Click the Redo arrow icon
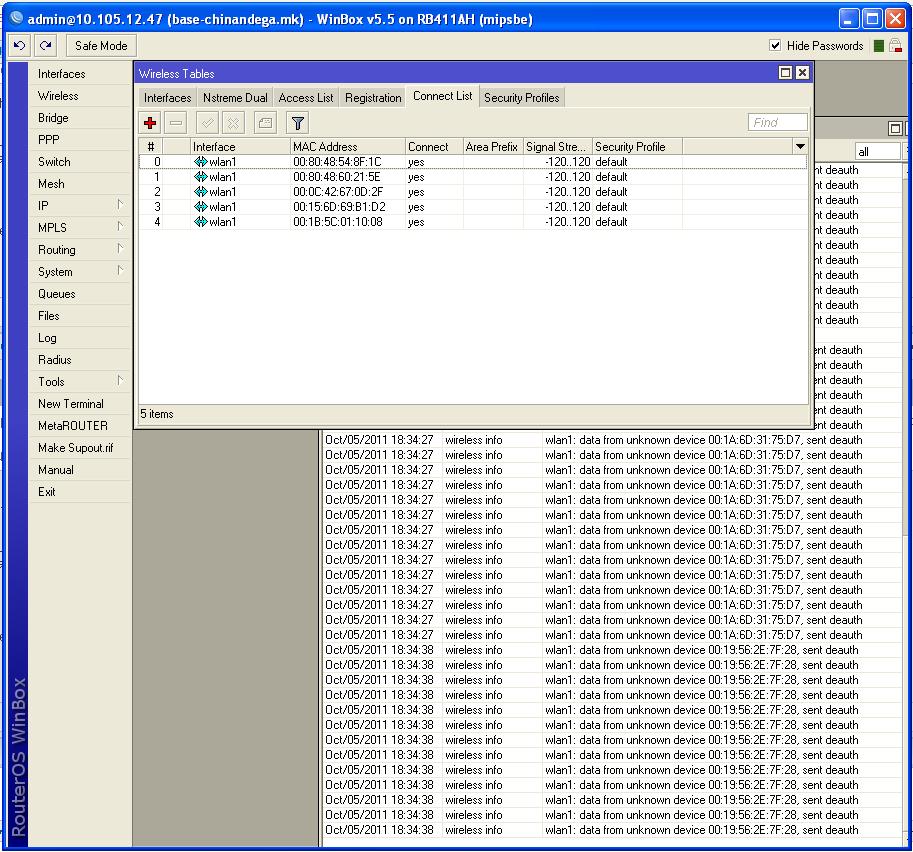Viewport: 913px width, 852px height. [45, 45]
